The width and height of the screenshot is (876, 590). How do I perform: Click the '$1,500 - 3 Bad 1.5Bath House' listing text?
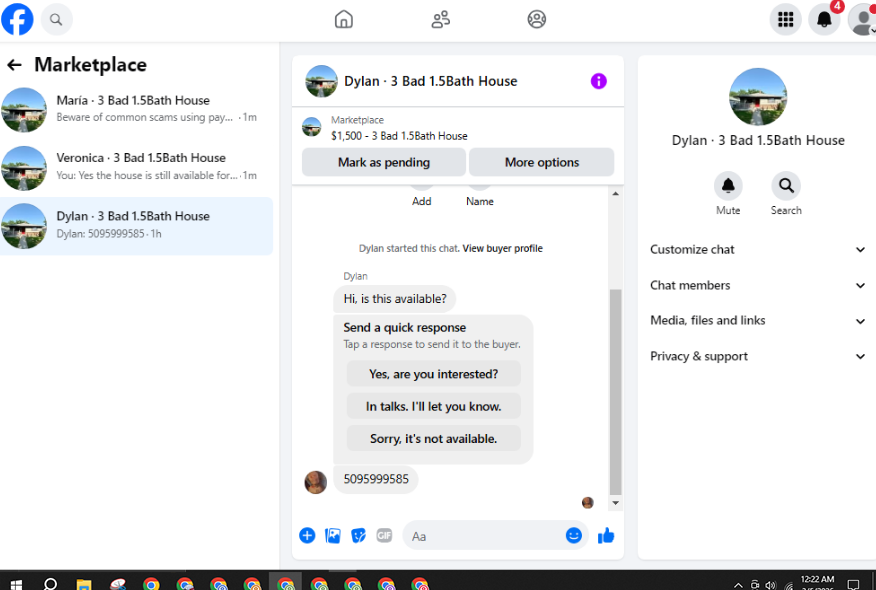399,136
